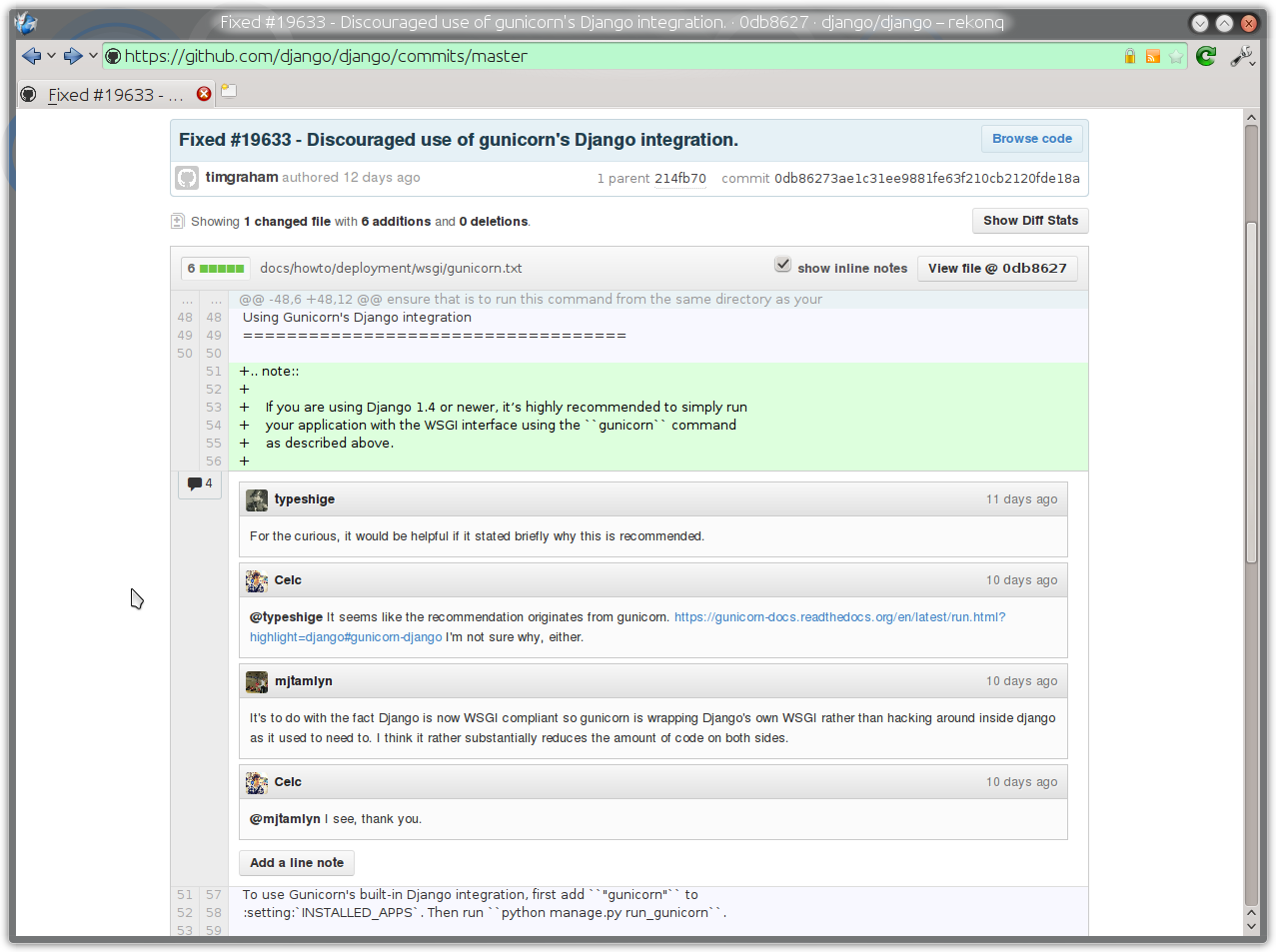
Task: Click the '11 days ago' timestamp
Action: coord(1021,499)
